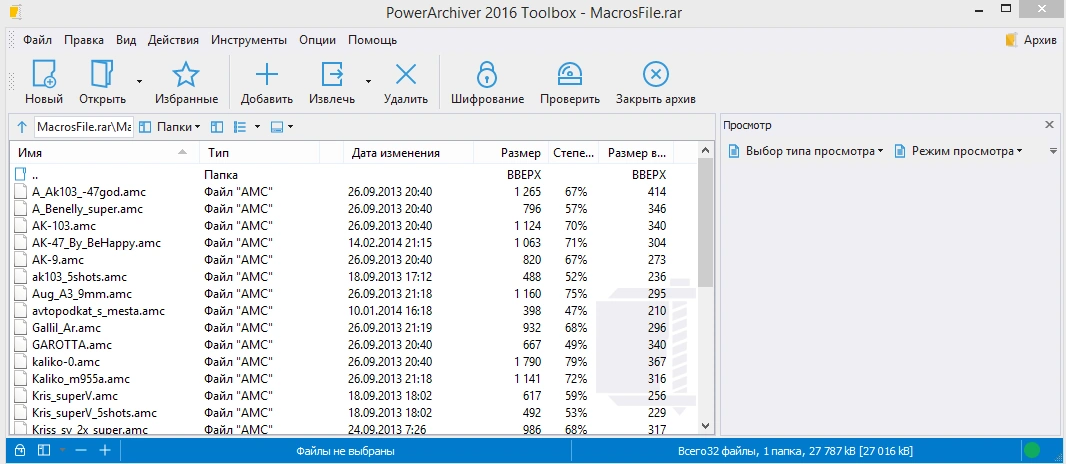The image size is (1066, 464).
Task: Open the Избранные favorites star icon
Action: [x=186, y=73]
